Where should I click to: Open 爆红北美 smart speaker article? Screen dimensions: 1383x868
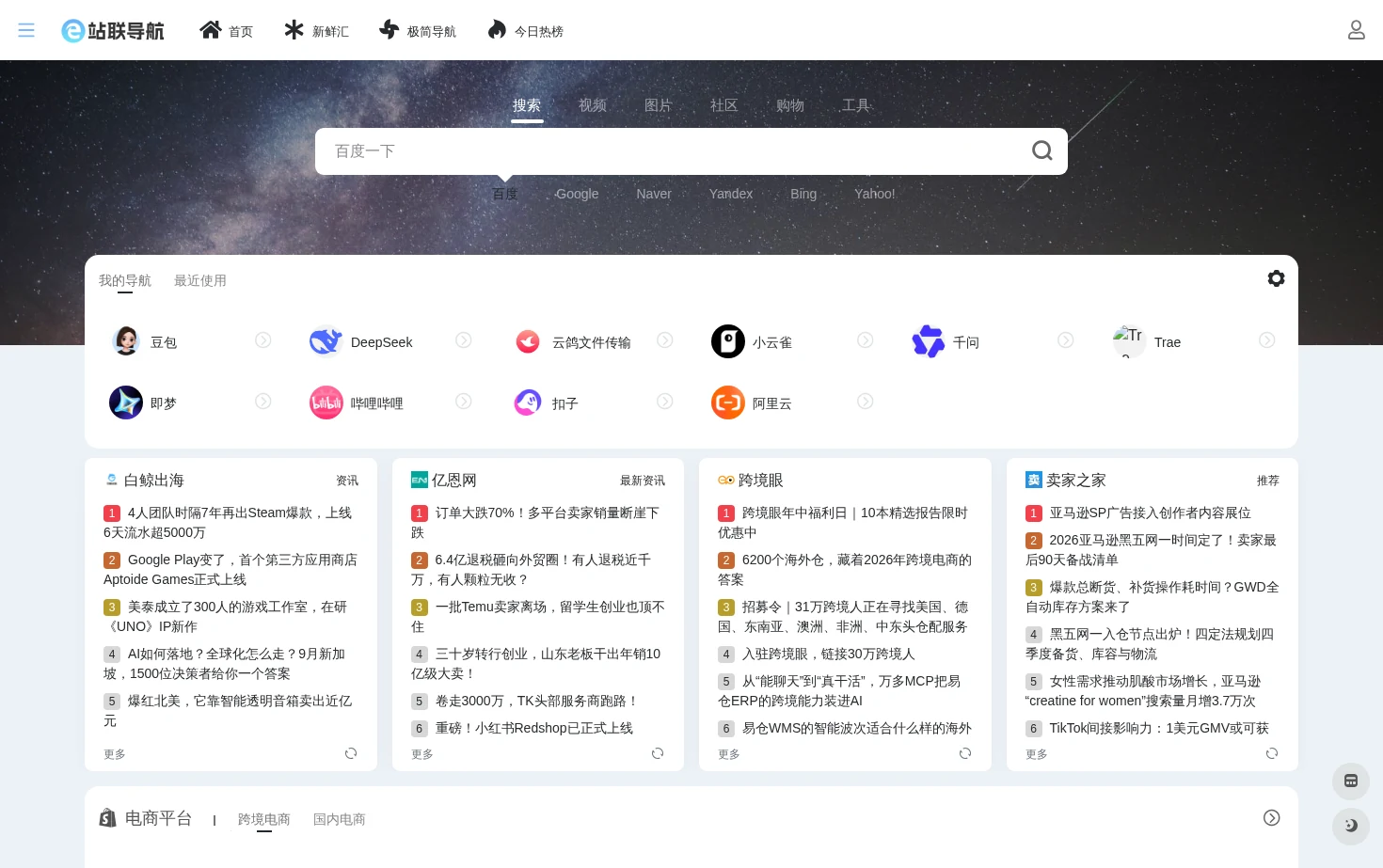point(229,710)
